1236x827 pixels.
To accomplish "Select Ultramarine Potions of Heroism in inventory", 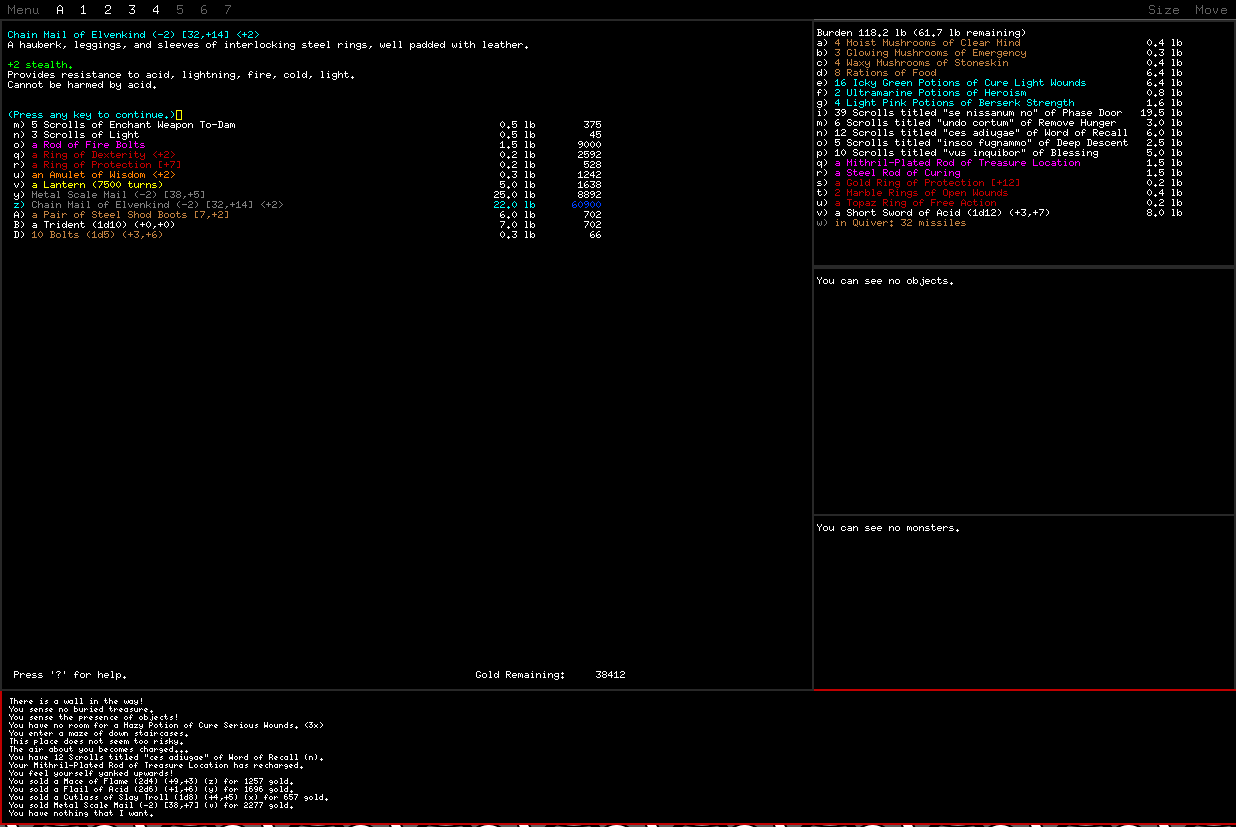I will click(1000, 93).
